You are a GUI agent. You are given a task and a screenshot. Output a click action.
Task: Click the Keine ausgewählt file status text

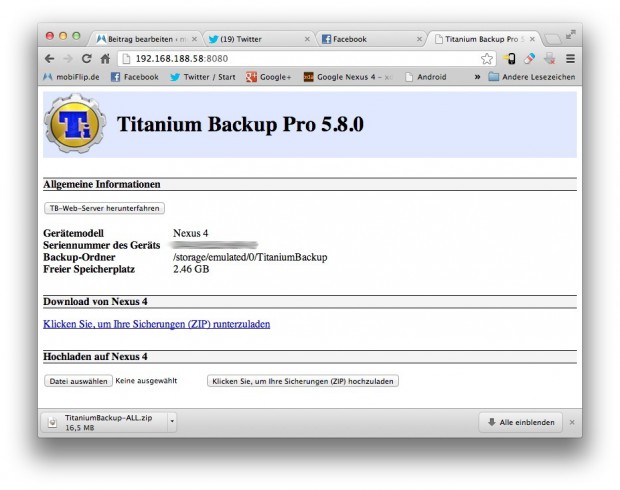click(x=146, y=380)
